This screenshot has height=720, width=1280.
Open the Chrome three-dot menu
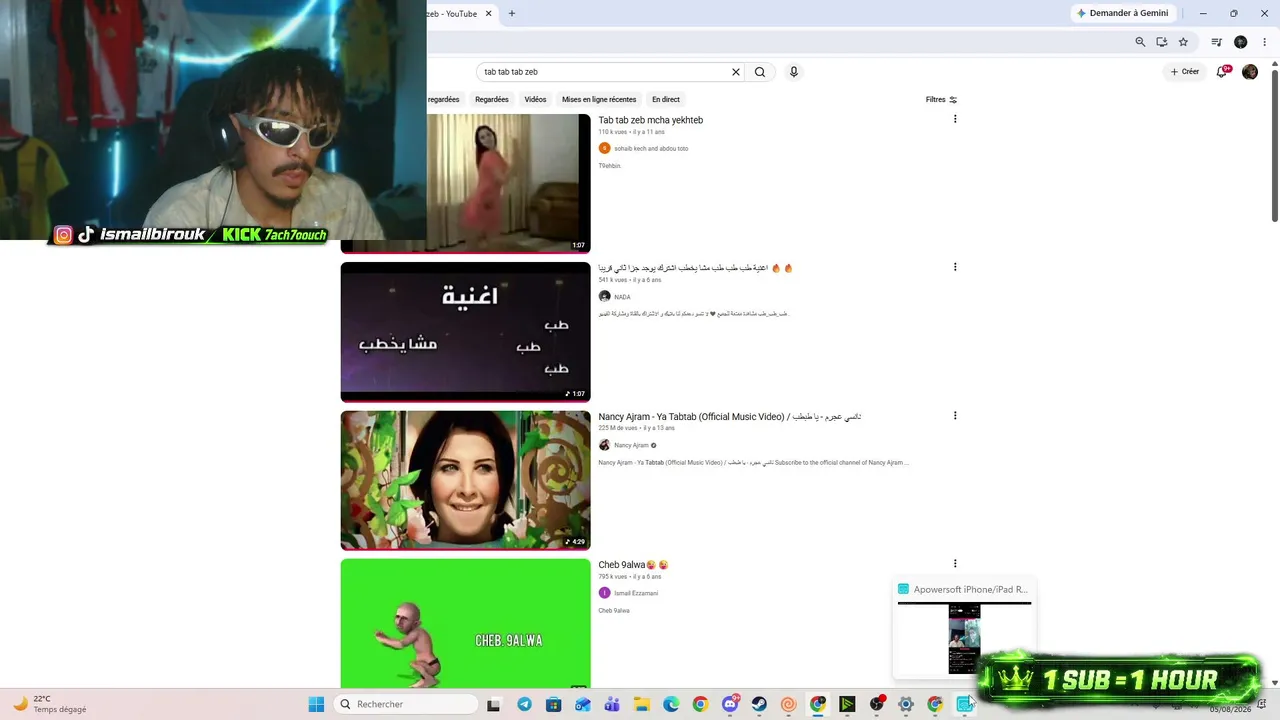[x=1265, y=42]
